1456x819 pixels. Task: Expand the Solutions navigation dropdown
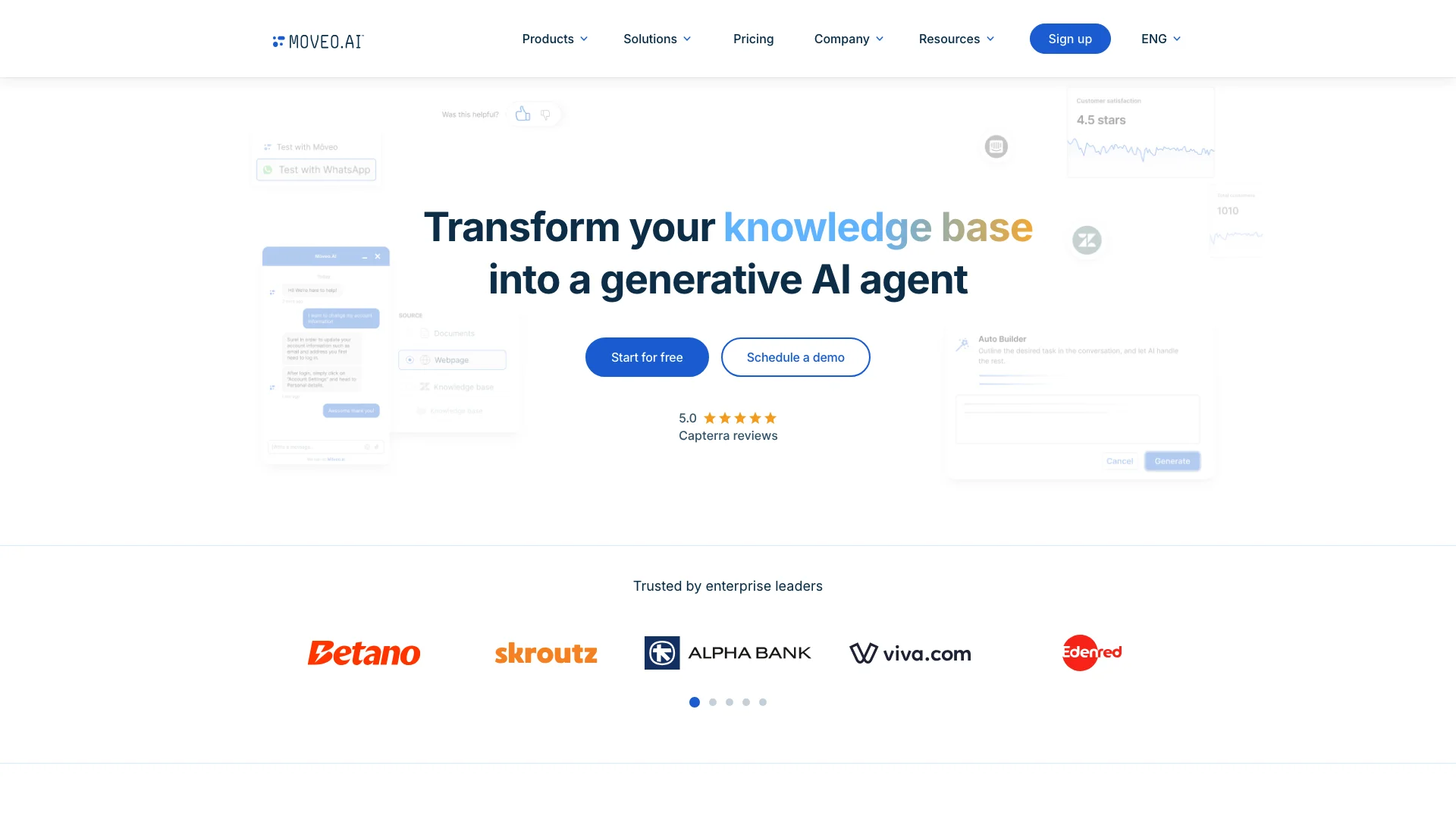657,38
